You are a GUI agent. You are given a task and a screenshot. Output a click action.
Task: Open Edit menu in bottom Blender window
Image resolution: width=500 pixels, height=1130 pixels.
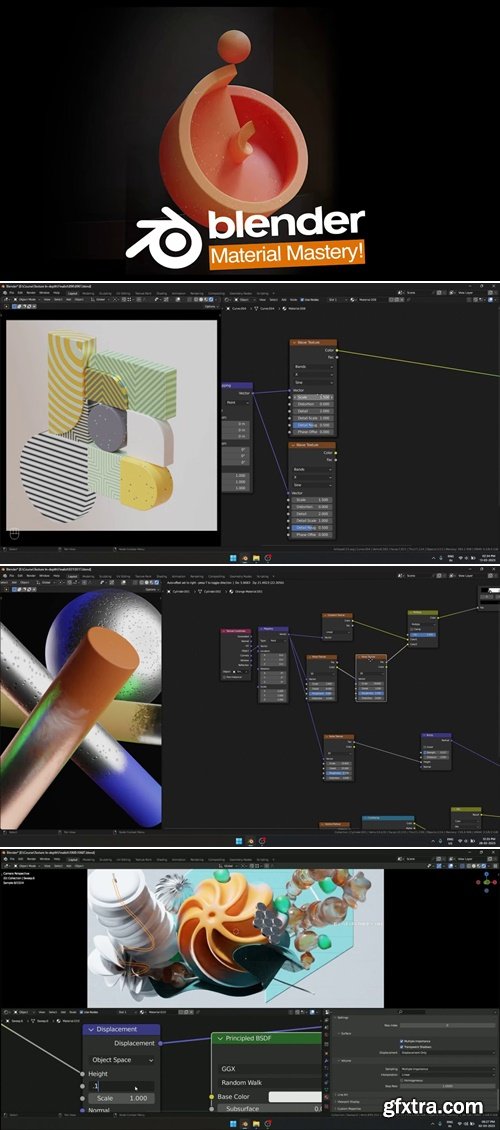click(21, 859)
